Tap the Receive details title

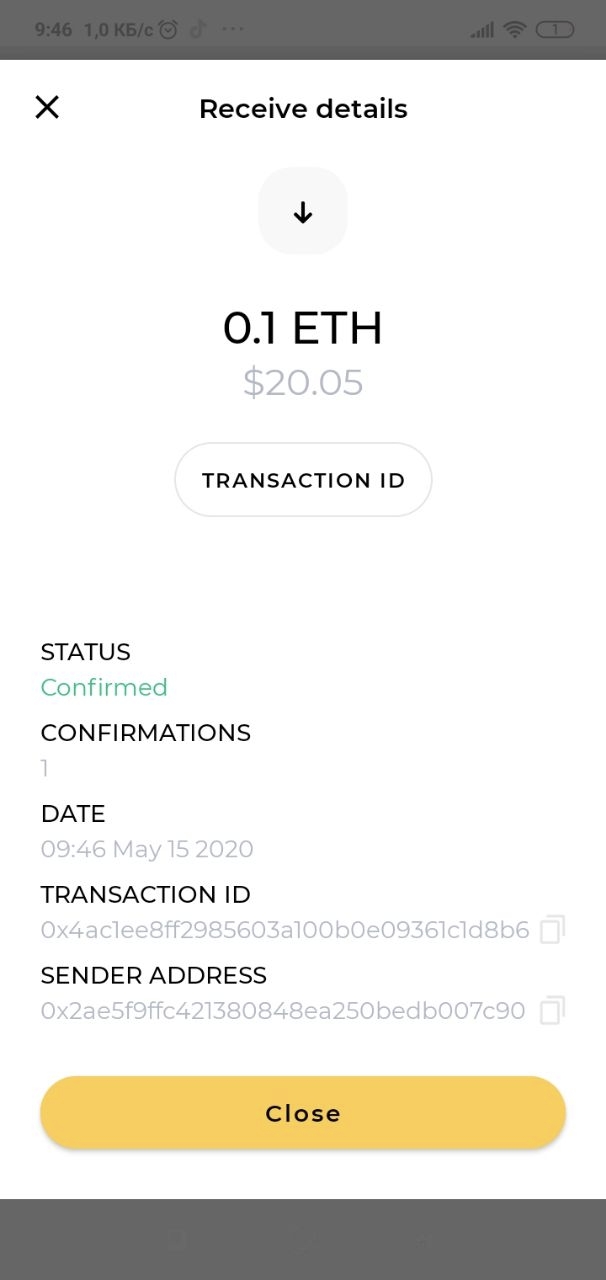click(303, 108)
